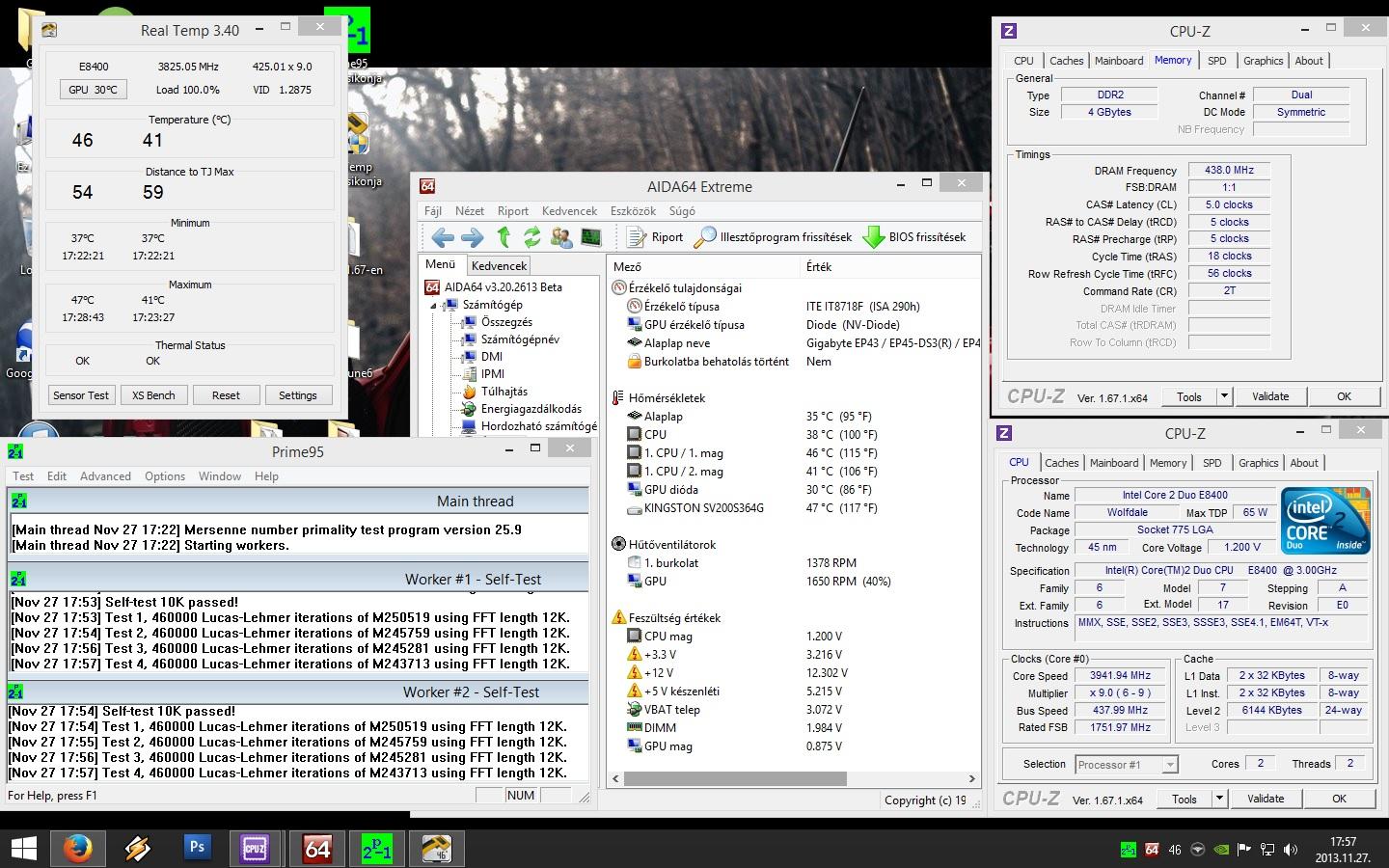Select the +12 V voltage row

point(795,673)
